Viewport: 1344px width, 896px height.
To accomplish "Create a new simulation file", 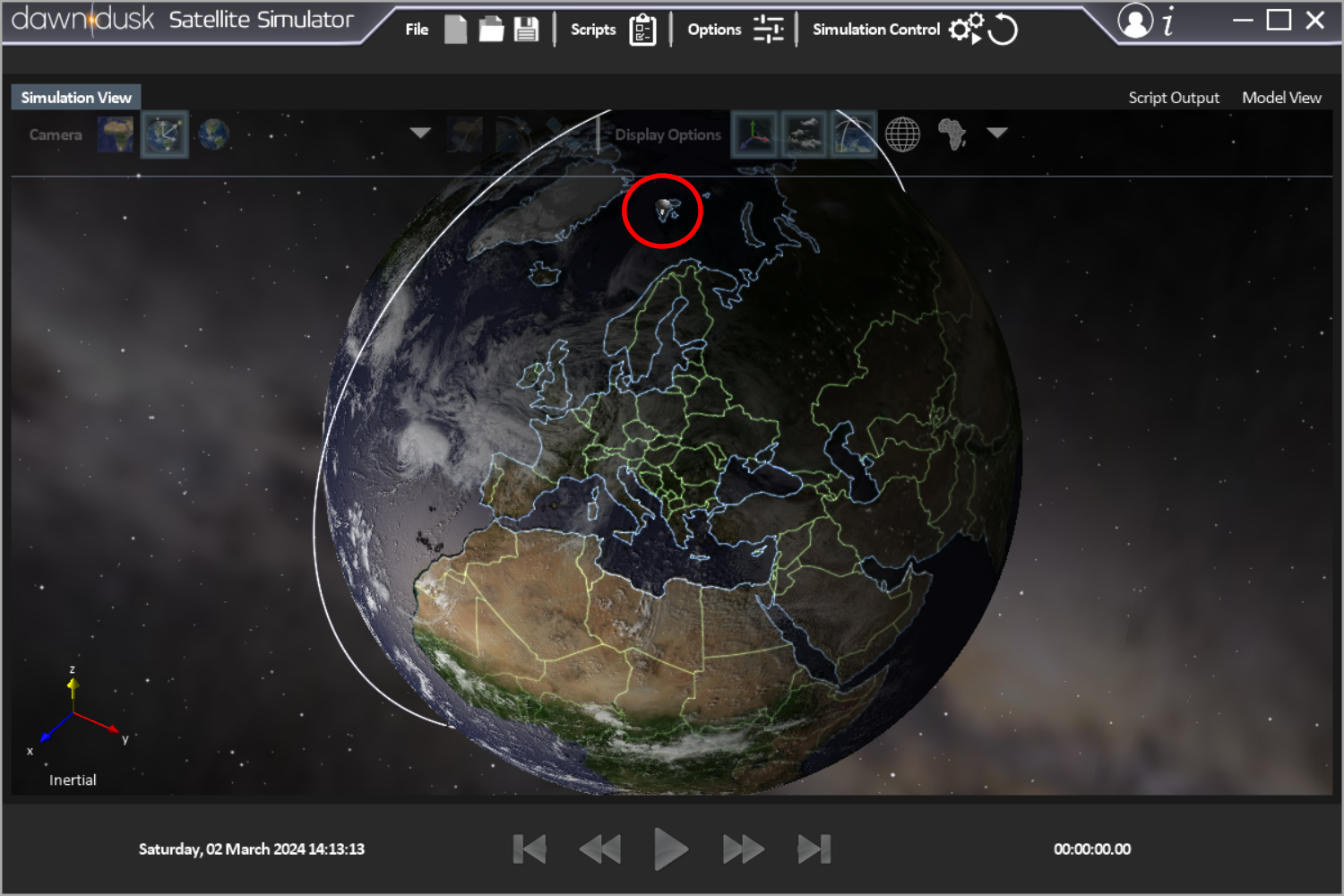I will pyautogui.click(x=456, y=30).
